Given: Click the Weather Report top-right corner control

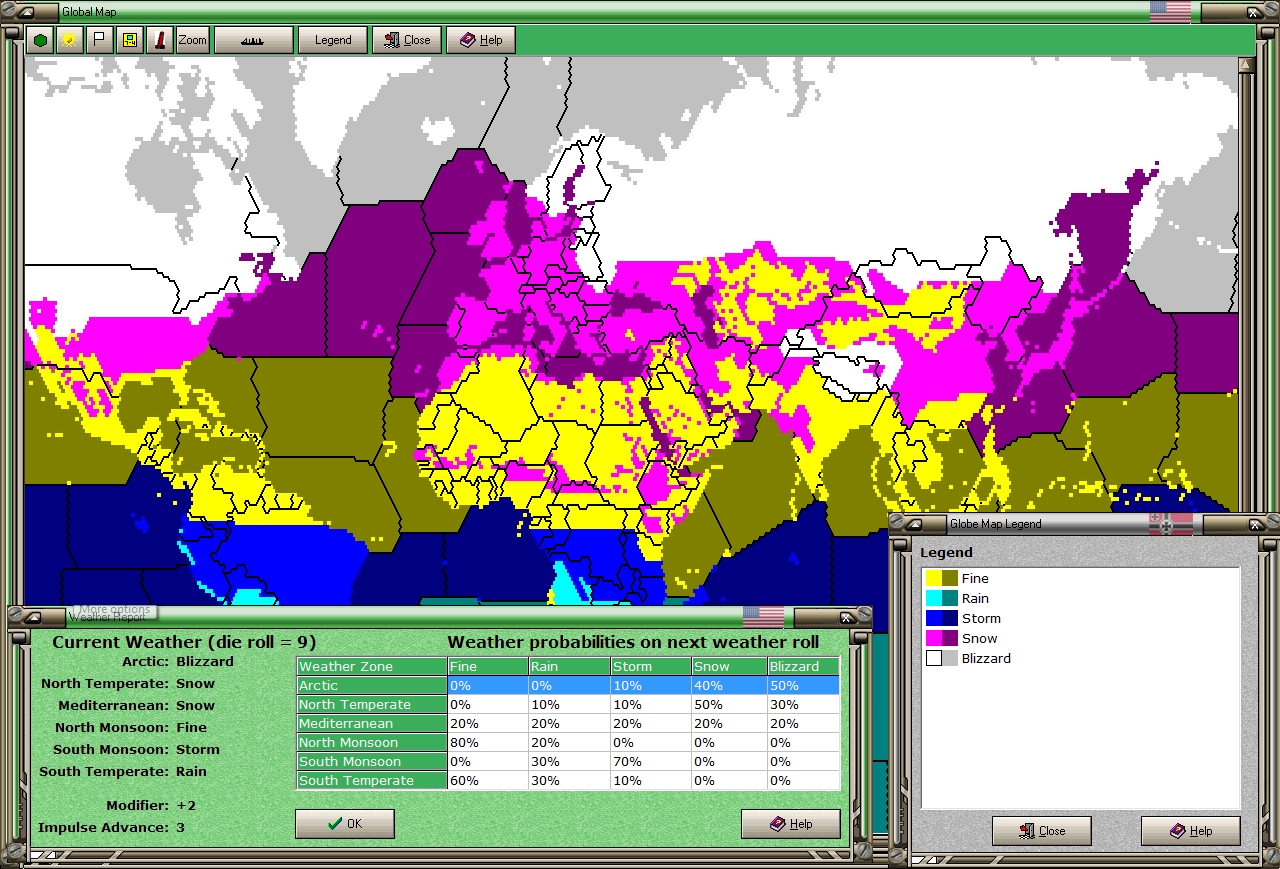Looking at the screenshot, I should [x=848, y=618].
